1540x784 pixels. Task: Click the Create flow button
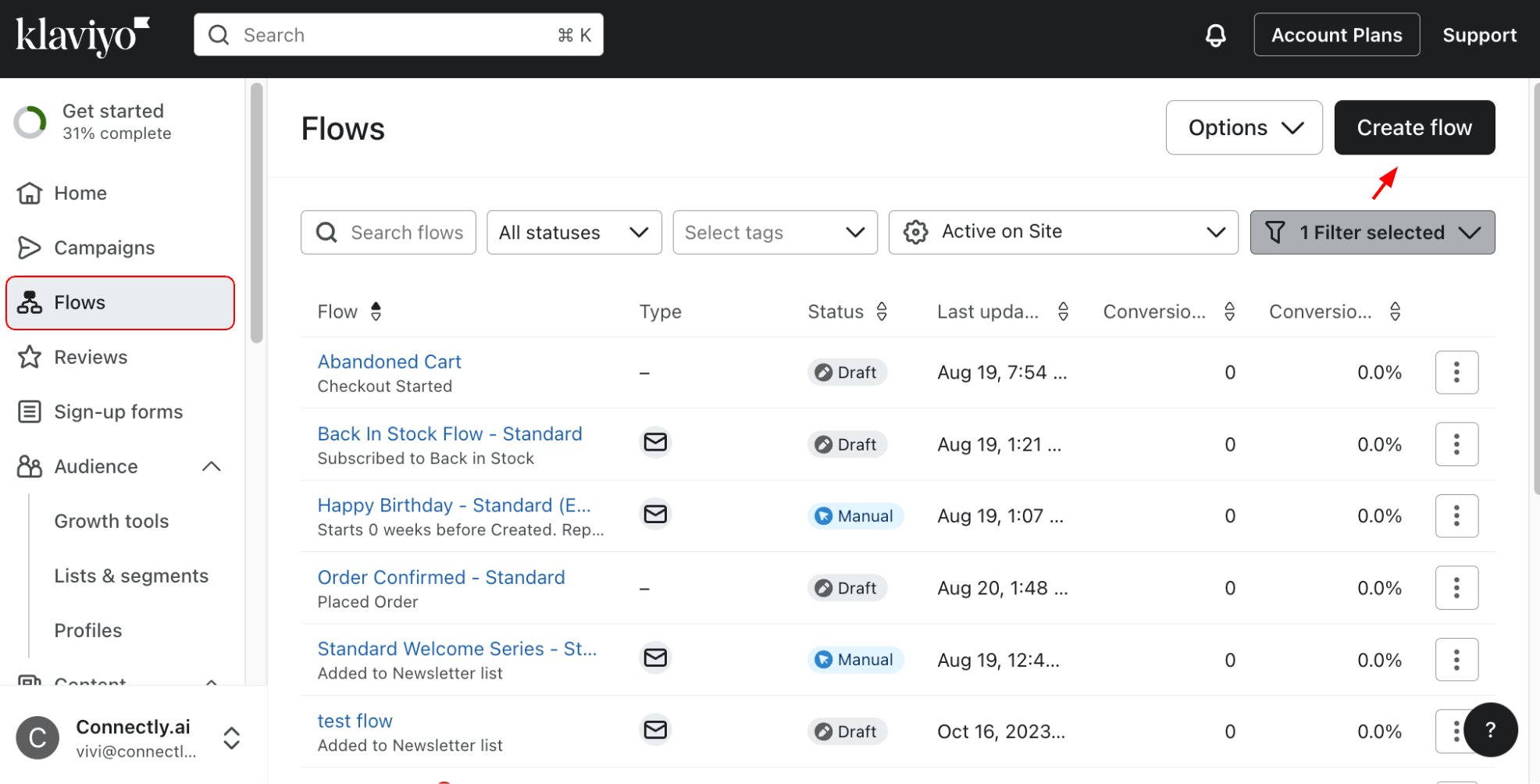click(1414, 127)
